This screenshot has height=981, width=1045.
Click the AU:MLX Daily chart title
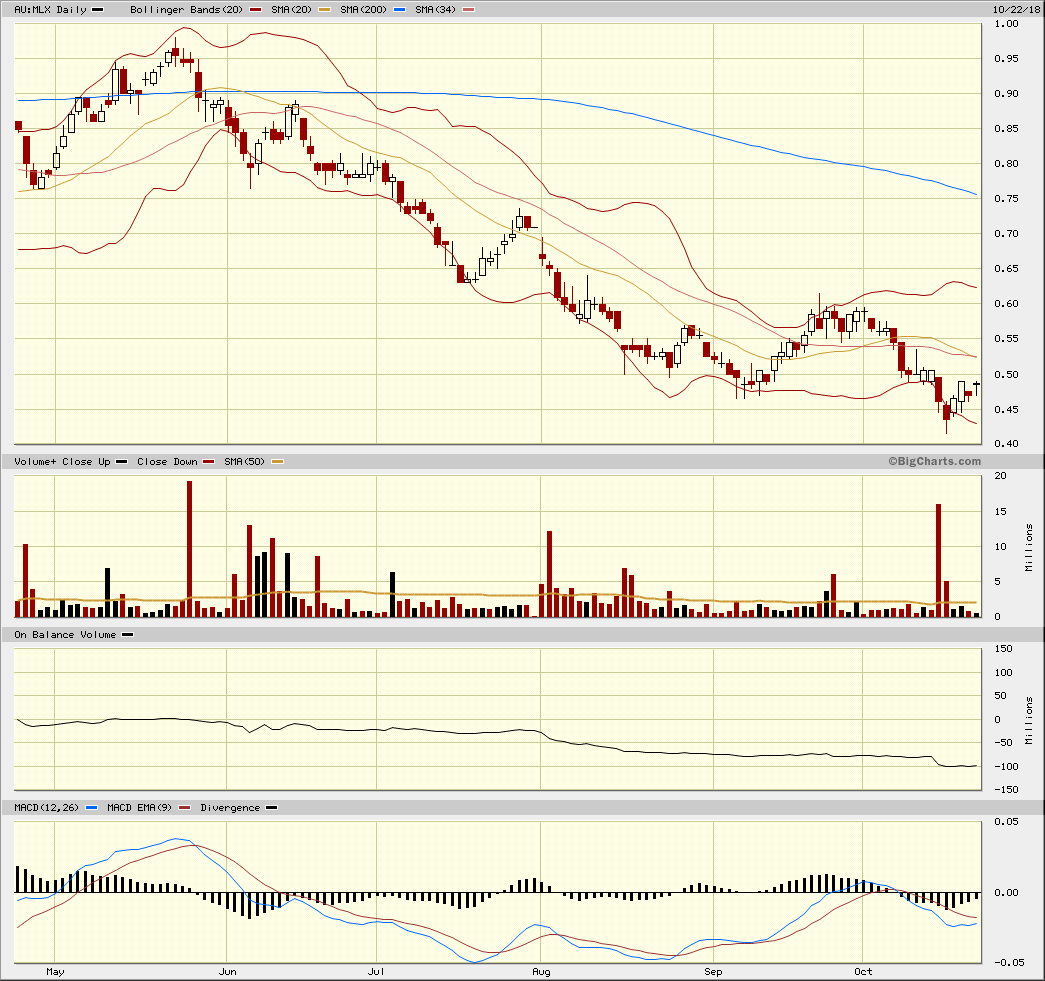[51, 10]
